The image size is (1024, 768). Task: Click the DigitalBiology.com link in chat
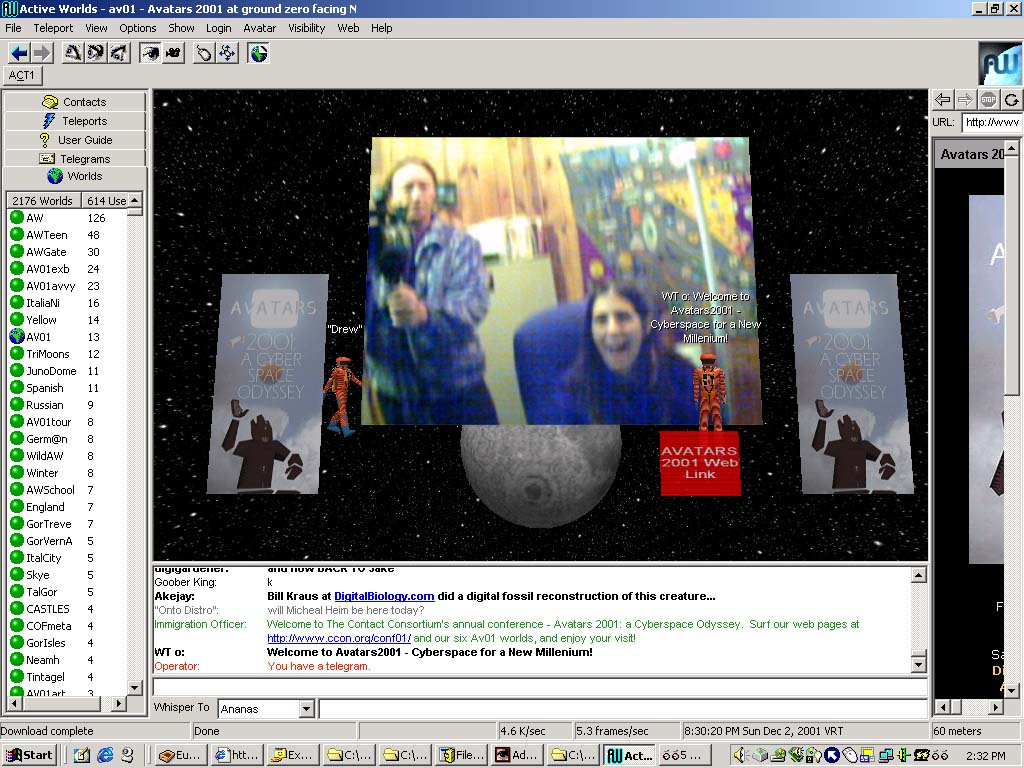coord(384,596)
